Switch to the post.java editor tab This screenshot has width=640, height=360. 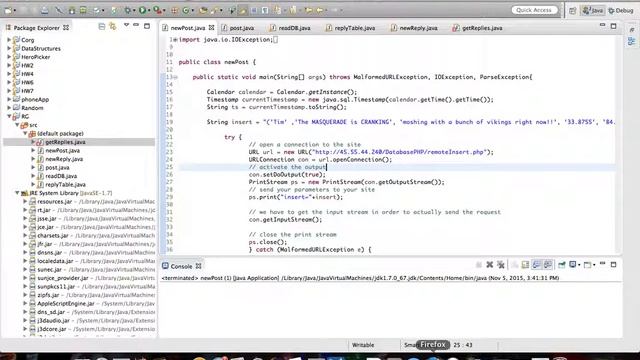238,28
